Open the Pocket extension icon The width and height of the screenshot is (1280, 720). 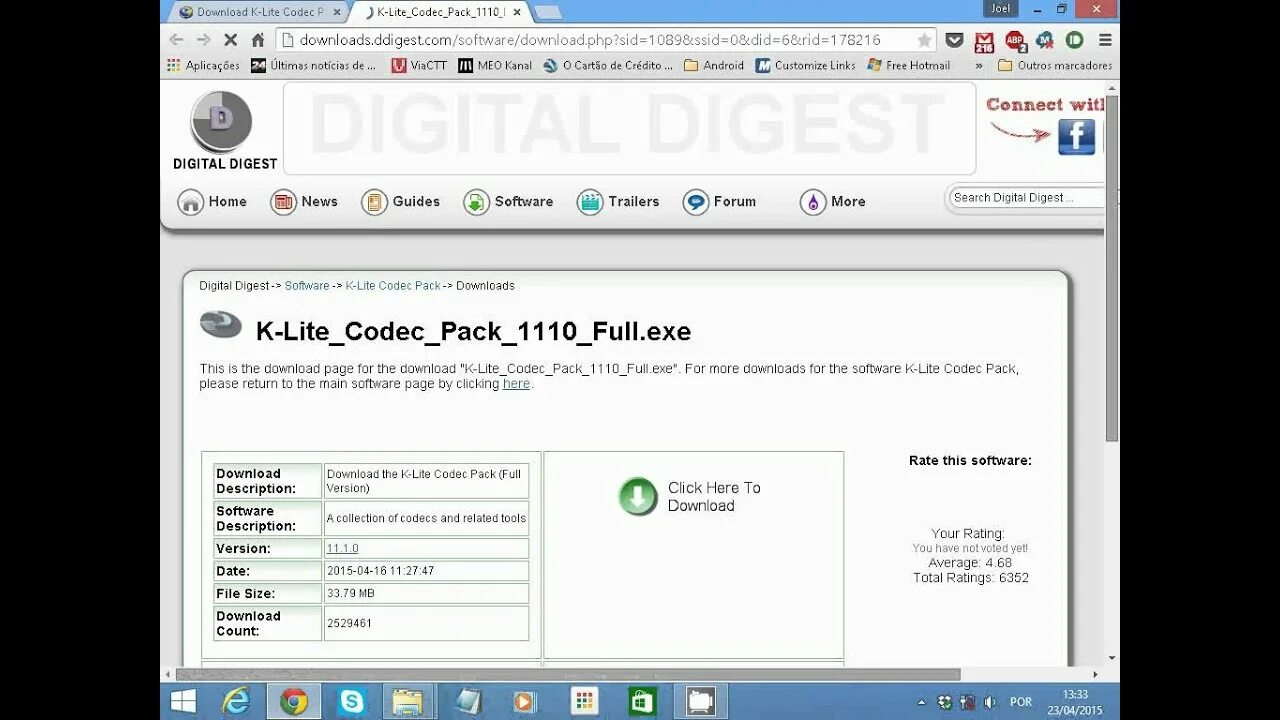[955, 40]
